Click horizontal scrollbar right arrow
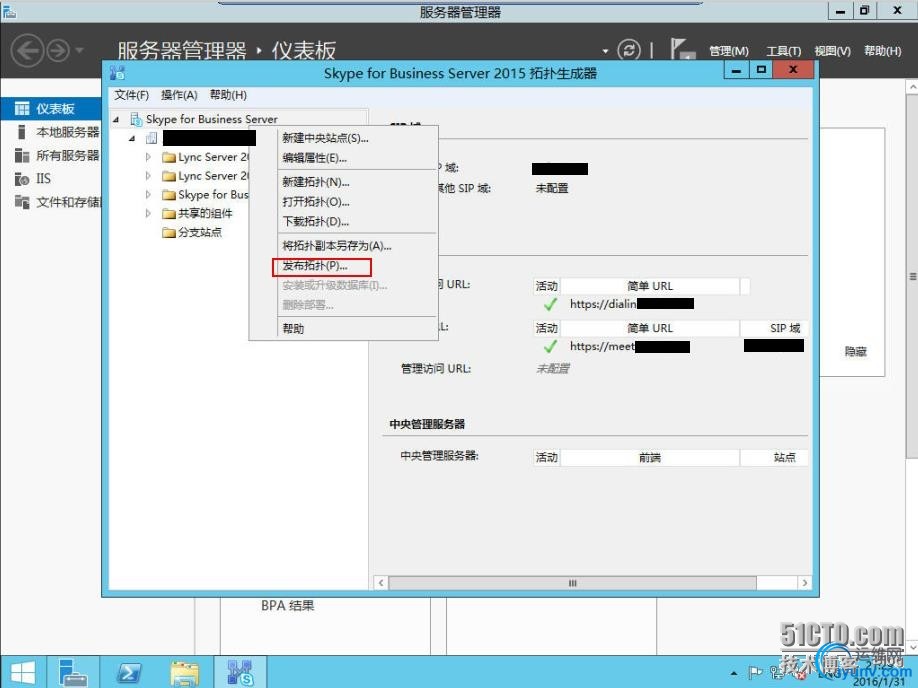This screenshot has width=918, height=688. pyautogui.click(x=804, y=583)
